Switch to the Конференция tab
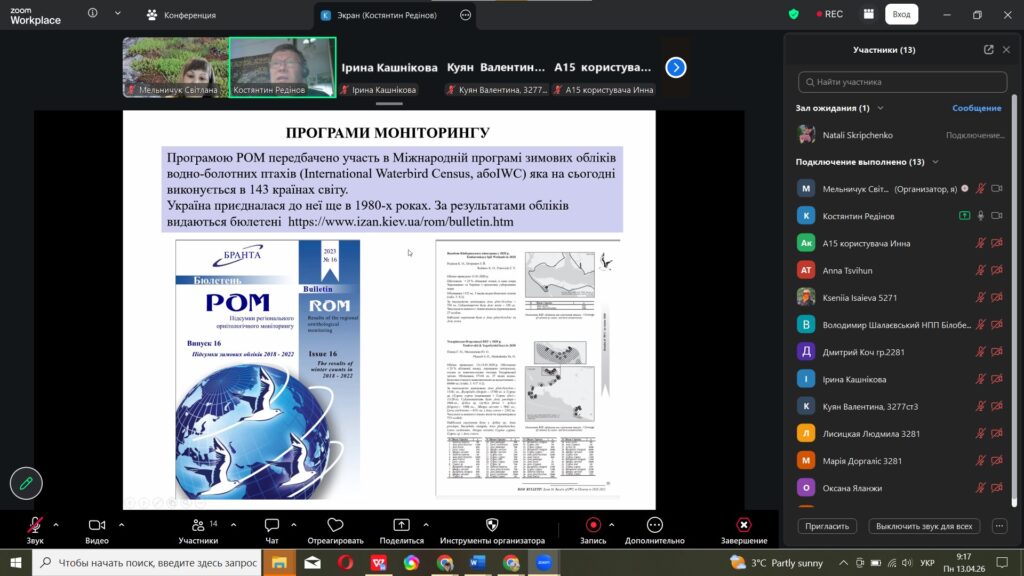 click(x=179, y=15)
